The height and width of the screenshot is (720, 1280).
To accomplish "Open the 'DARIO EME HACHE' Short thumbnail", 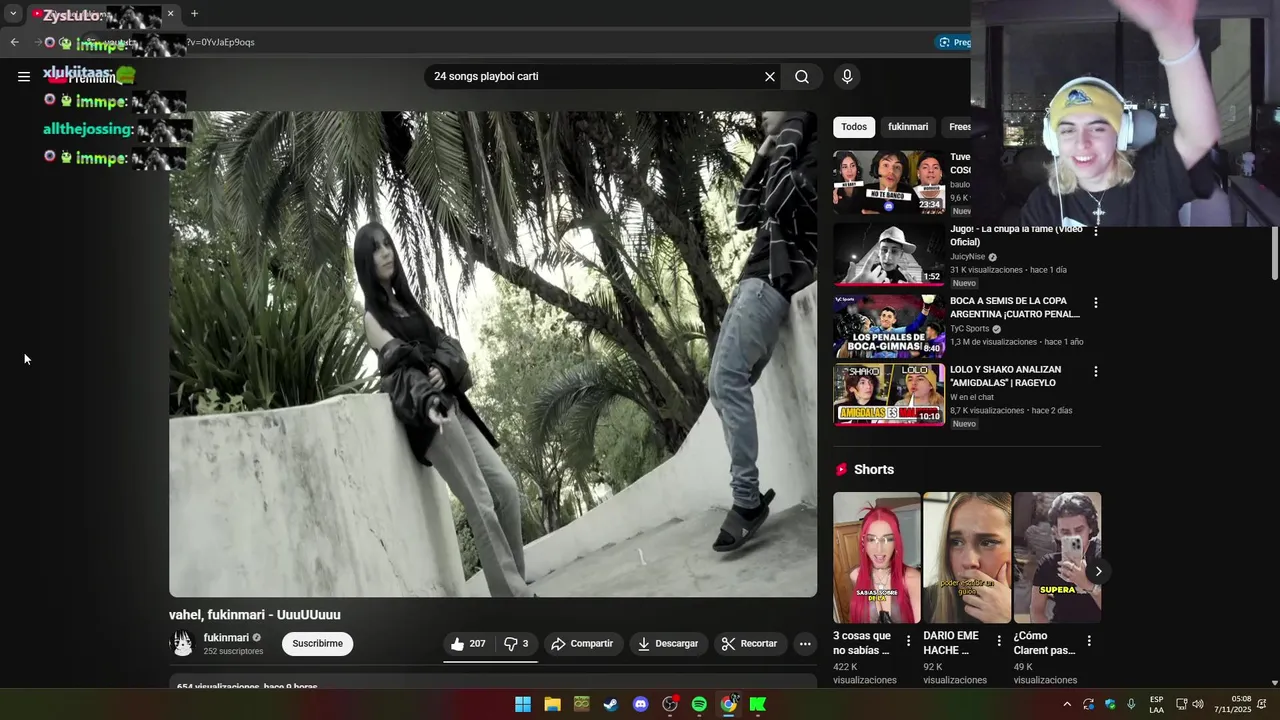I will [x=967, y=558].
